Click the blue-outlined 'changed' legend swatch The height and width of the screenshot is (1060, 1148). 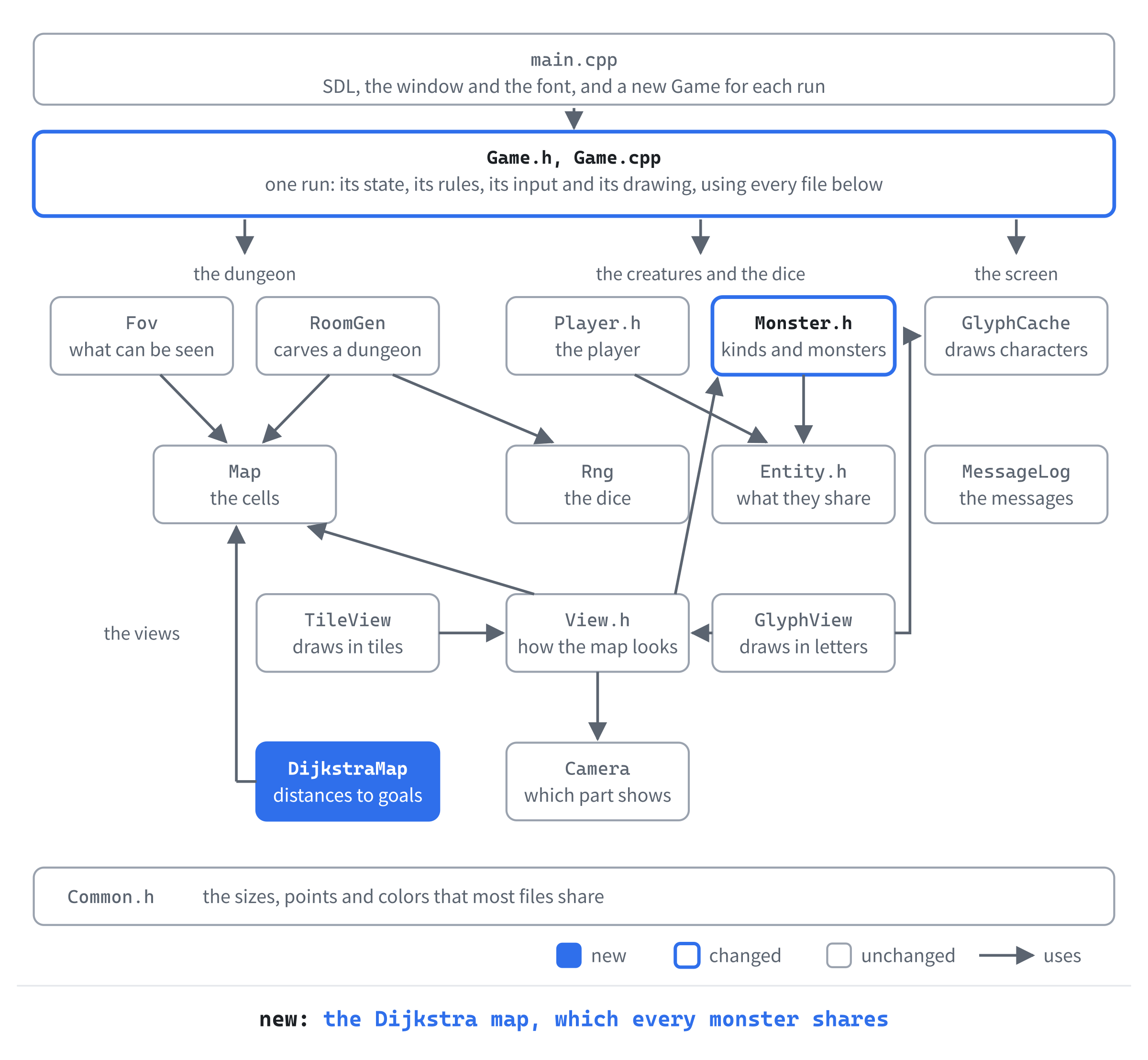tap(687, 956)
